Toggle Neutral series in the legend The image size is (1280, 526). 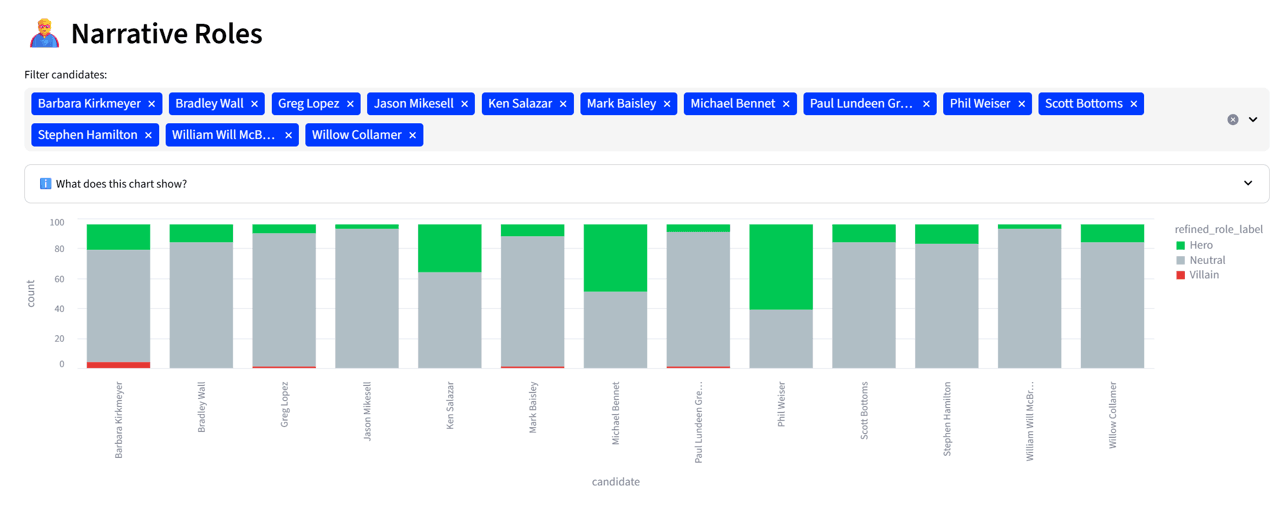click(x=1200, y=260)
